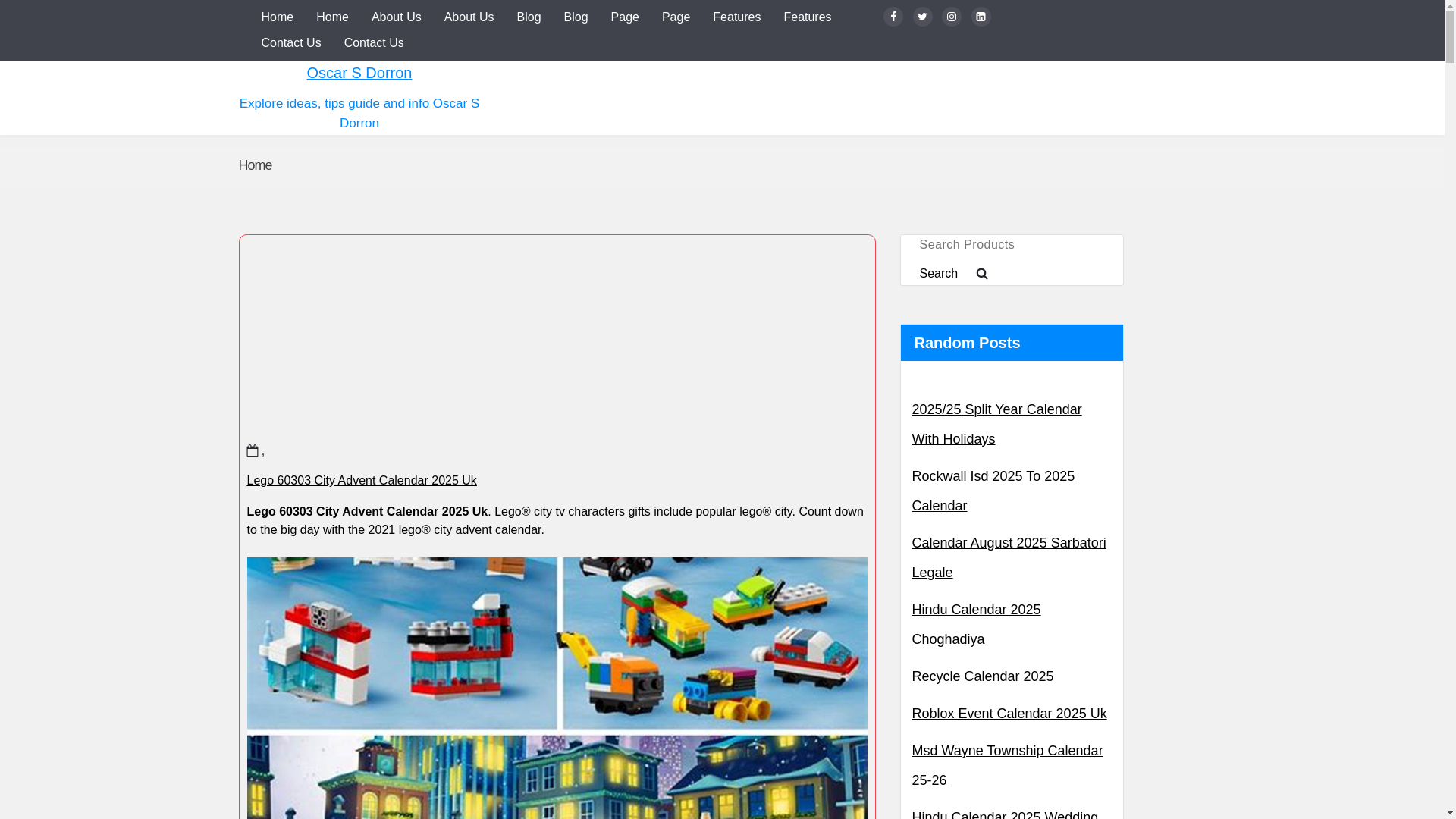This screenshot has width=1456, height=819.
Task: Open the underlined Lego 60303 City Advent post title
Action: pos(362,480)
